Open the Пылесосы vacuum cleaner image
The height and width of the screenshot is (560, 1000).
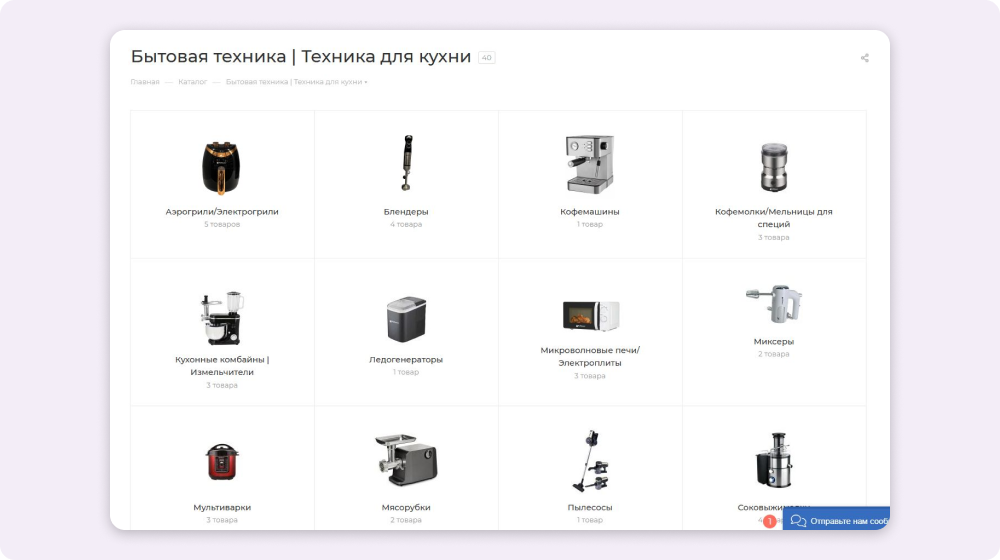[590, 461]
